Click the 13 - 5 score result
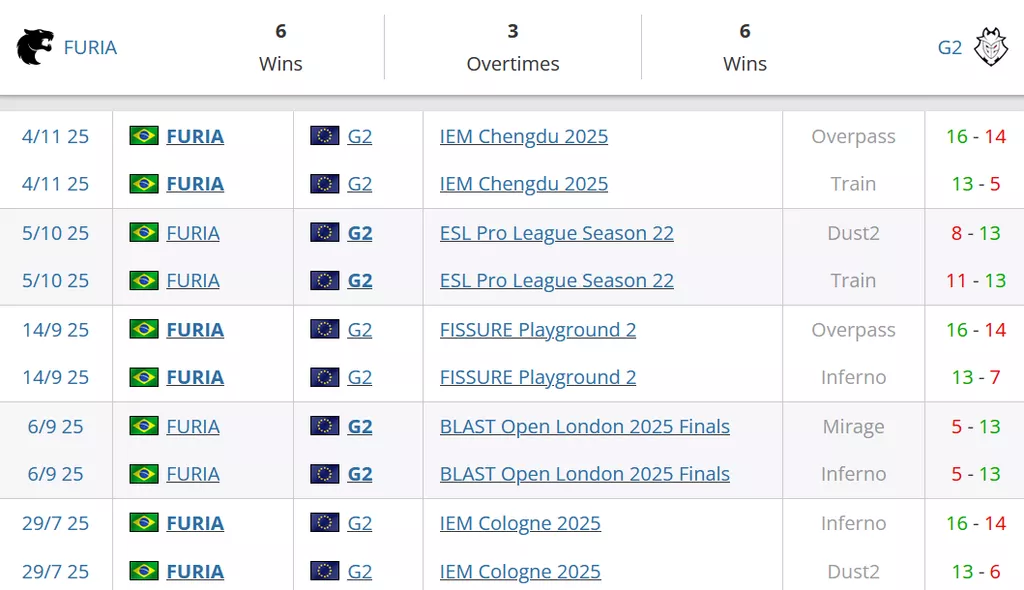This screenshot has height=590, width=1024. pyautogui.click(x=975, y=184)
